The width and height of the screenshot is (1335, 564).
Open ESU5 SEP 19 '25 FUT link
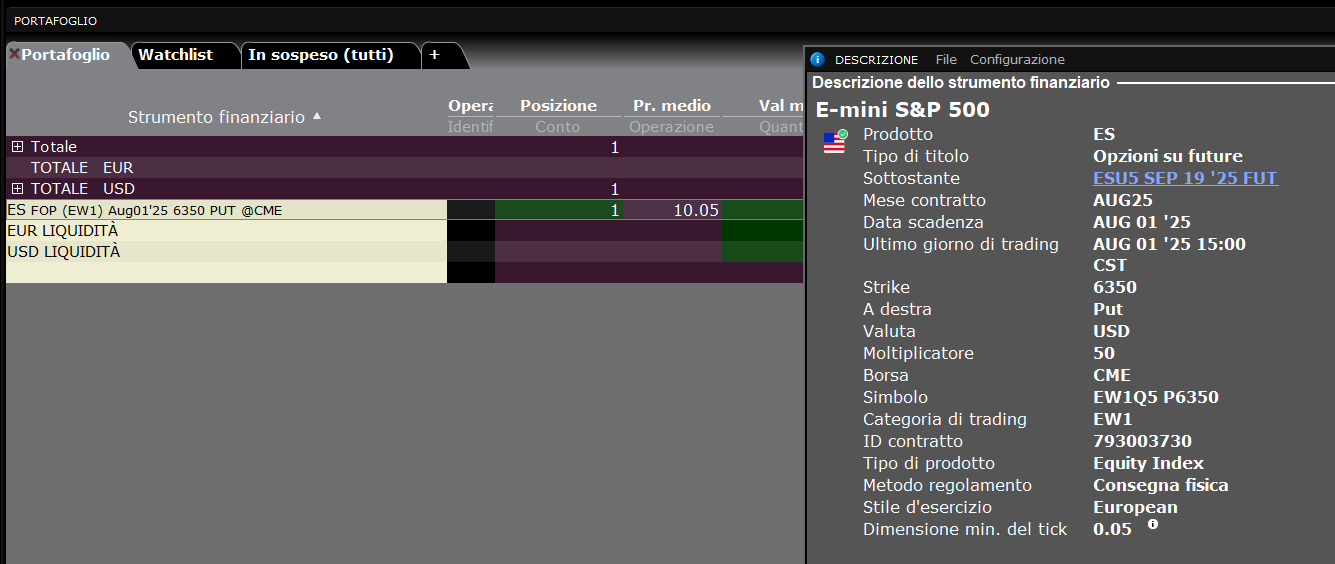pyautogui.click(x=1185, y=178)
